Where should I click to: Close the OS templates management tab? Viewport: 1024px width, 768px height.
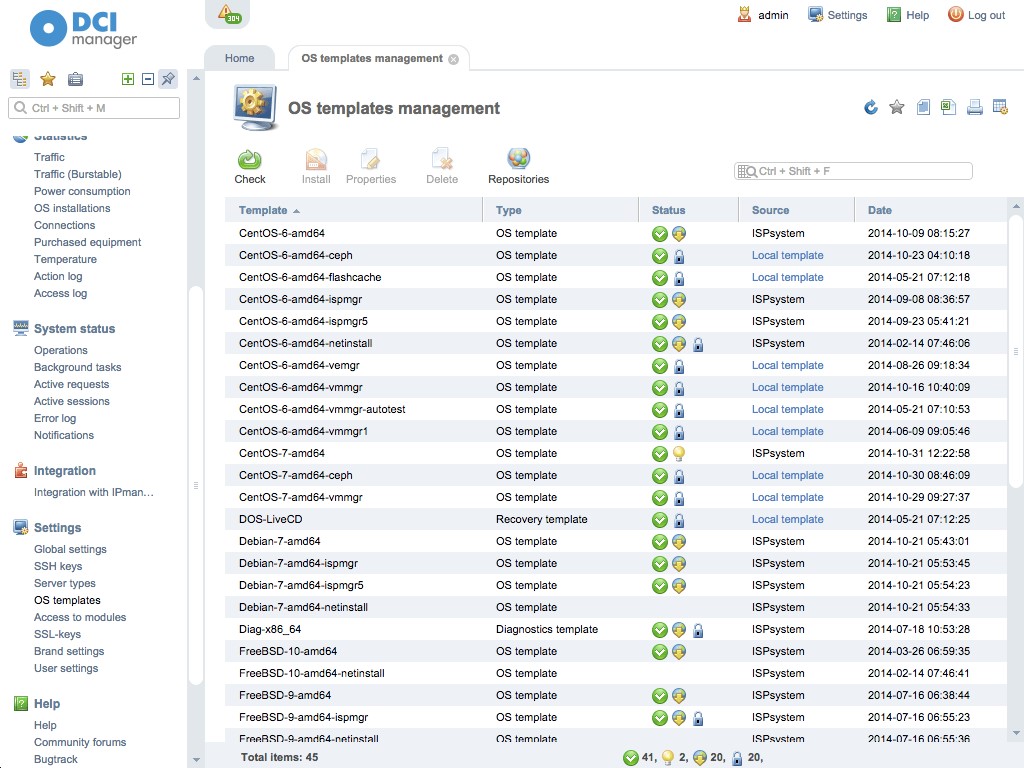click(455, 58)
